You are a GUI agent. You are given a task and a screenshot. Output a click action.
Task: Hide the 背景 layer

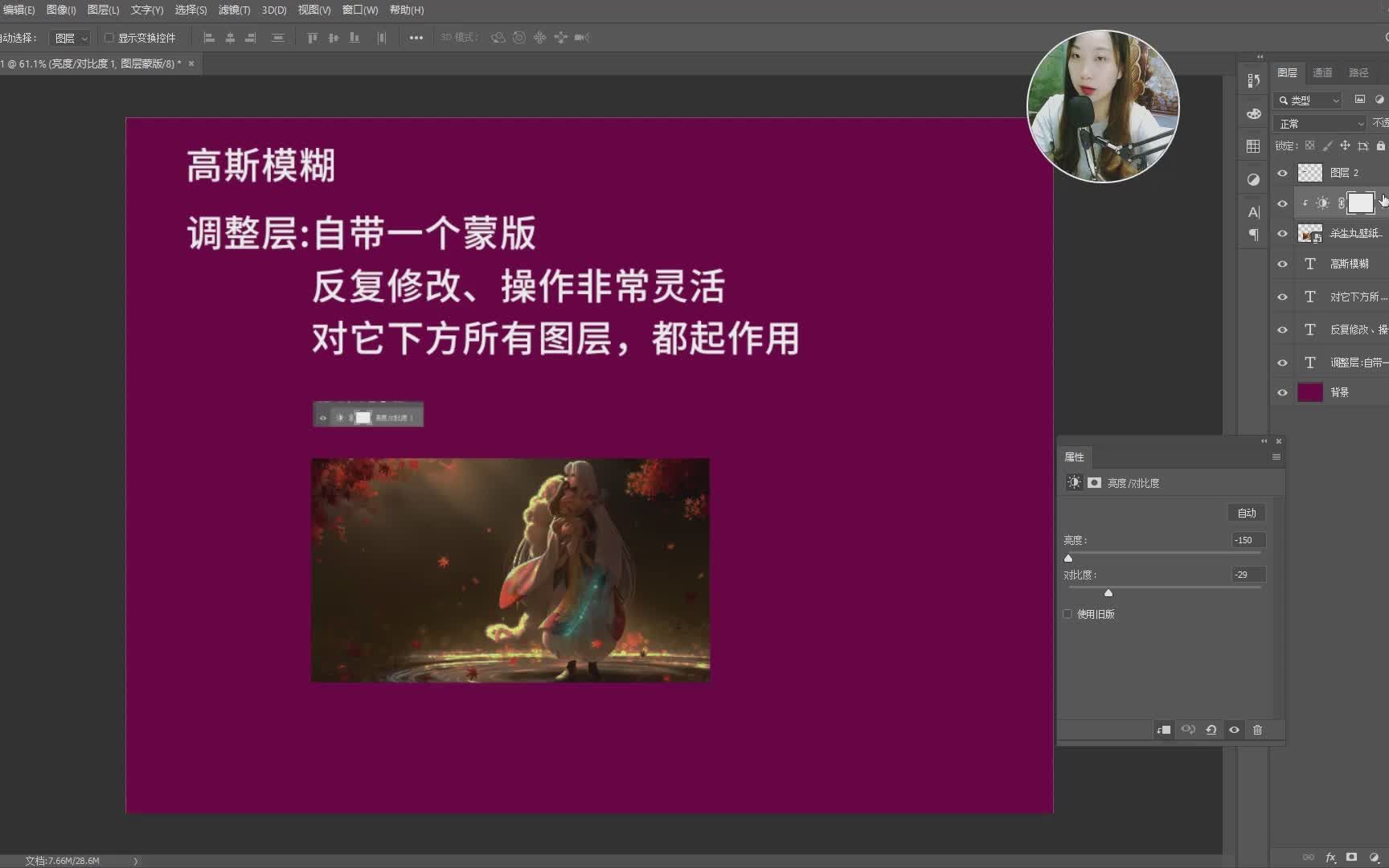coord(1282,392)
